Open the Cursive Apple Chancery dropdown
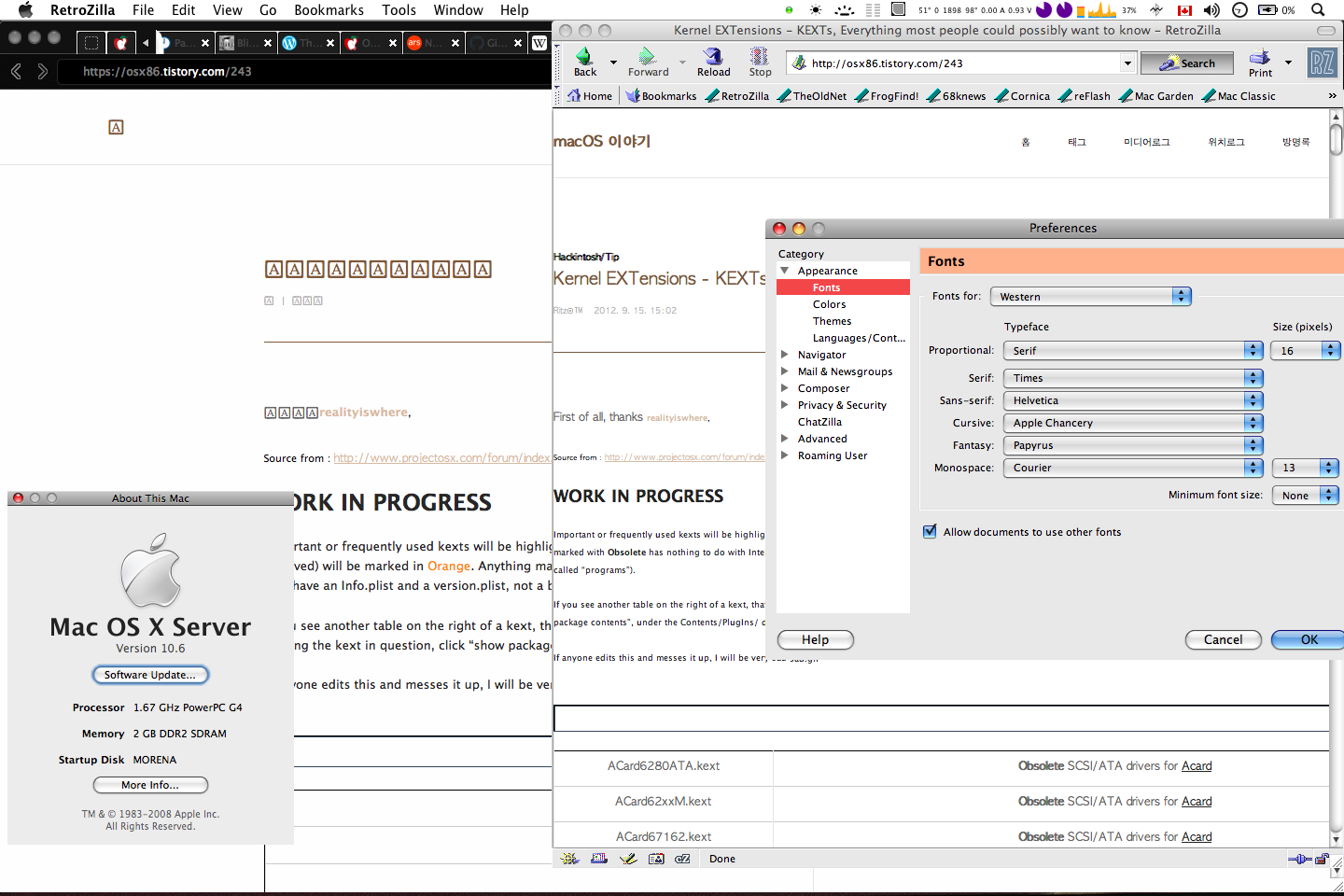1344x896 pixels. click(1134, 423)
